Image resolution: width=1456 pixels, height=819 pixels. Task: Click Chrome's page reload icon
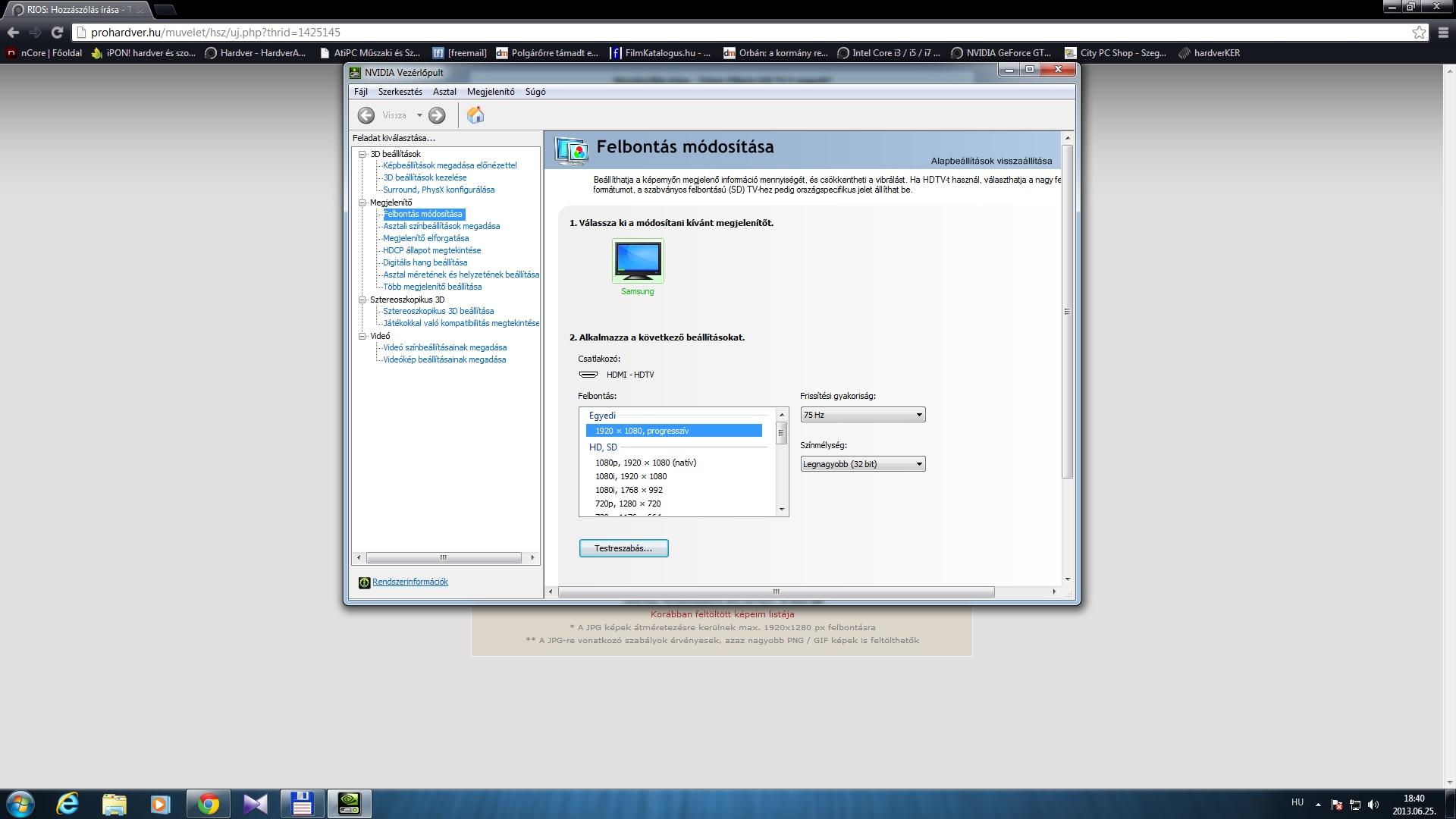point(57,33)
